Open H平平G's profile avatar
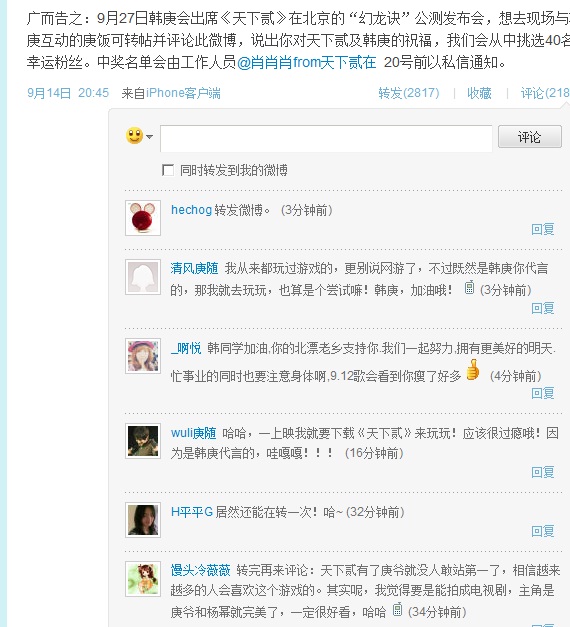 tap(143, 520)
